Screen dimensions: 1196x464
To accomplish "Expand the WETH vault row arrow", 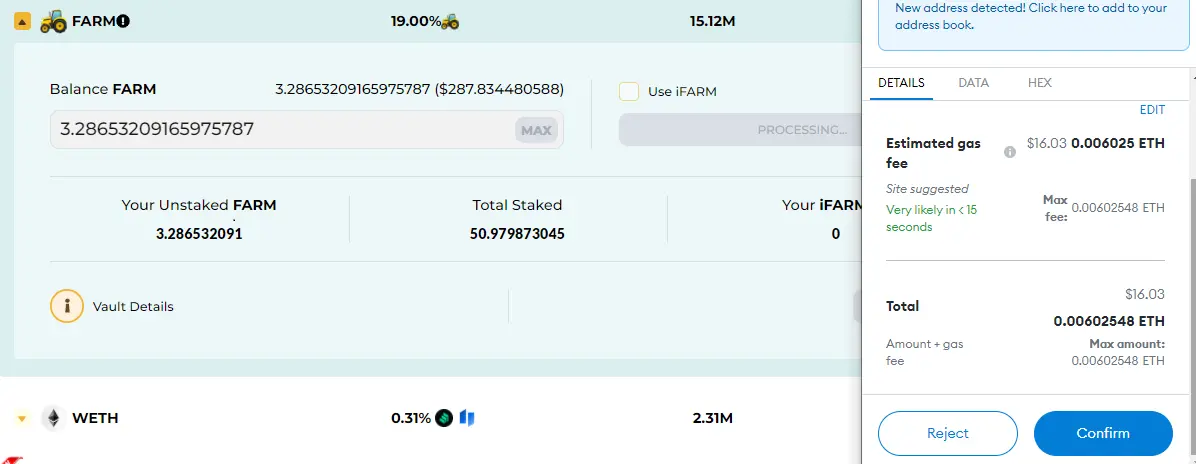I will pos(21,419).
